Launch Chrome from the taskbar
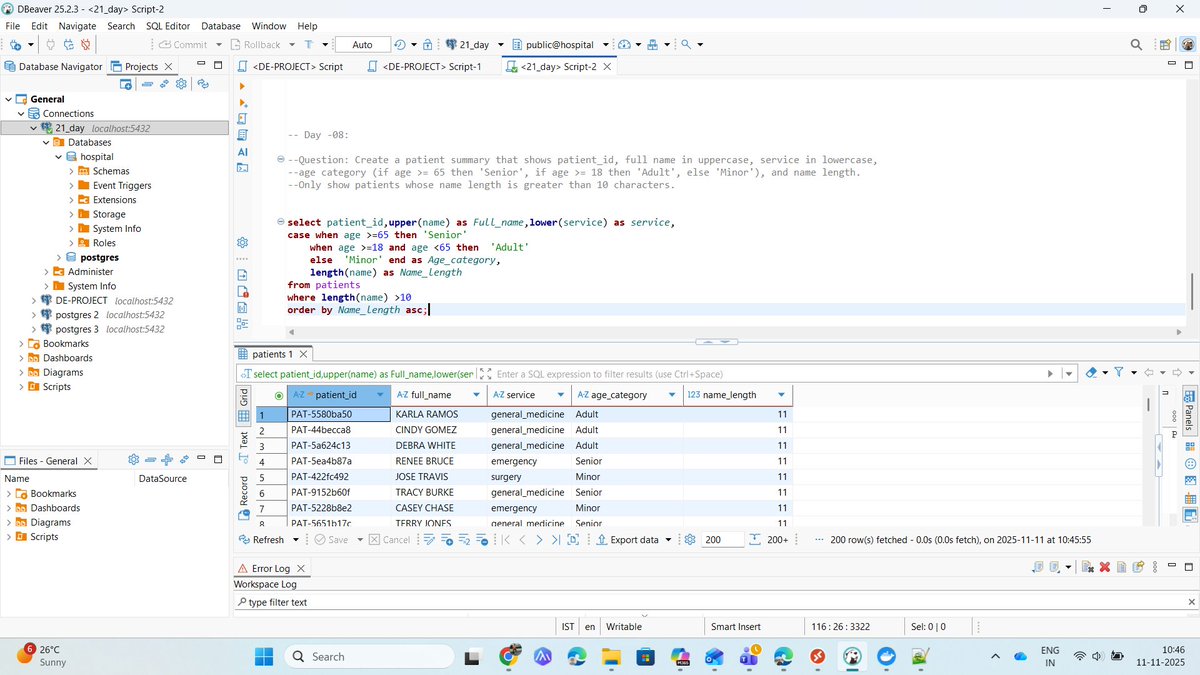 pos(510,657)
